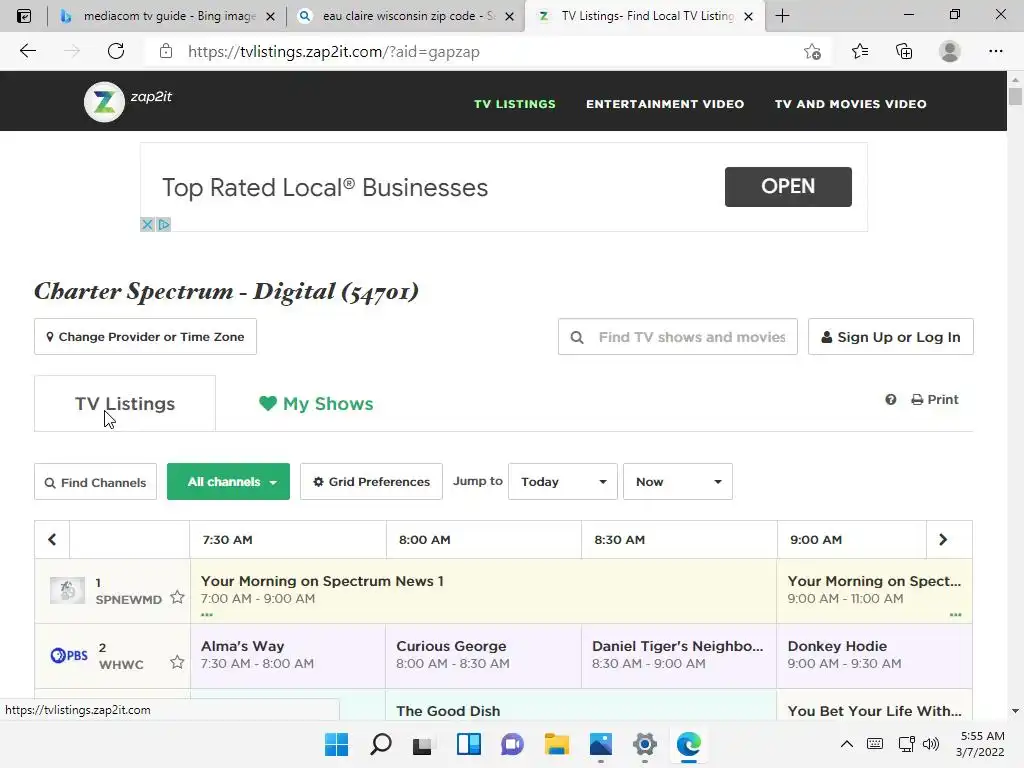Click the browser address bar URL

tap(334, 52)
